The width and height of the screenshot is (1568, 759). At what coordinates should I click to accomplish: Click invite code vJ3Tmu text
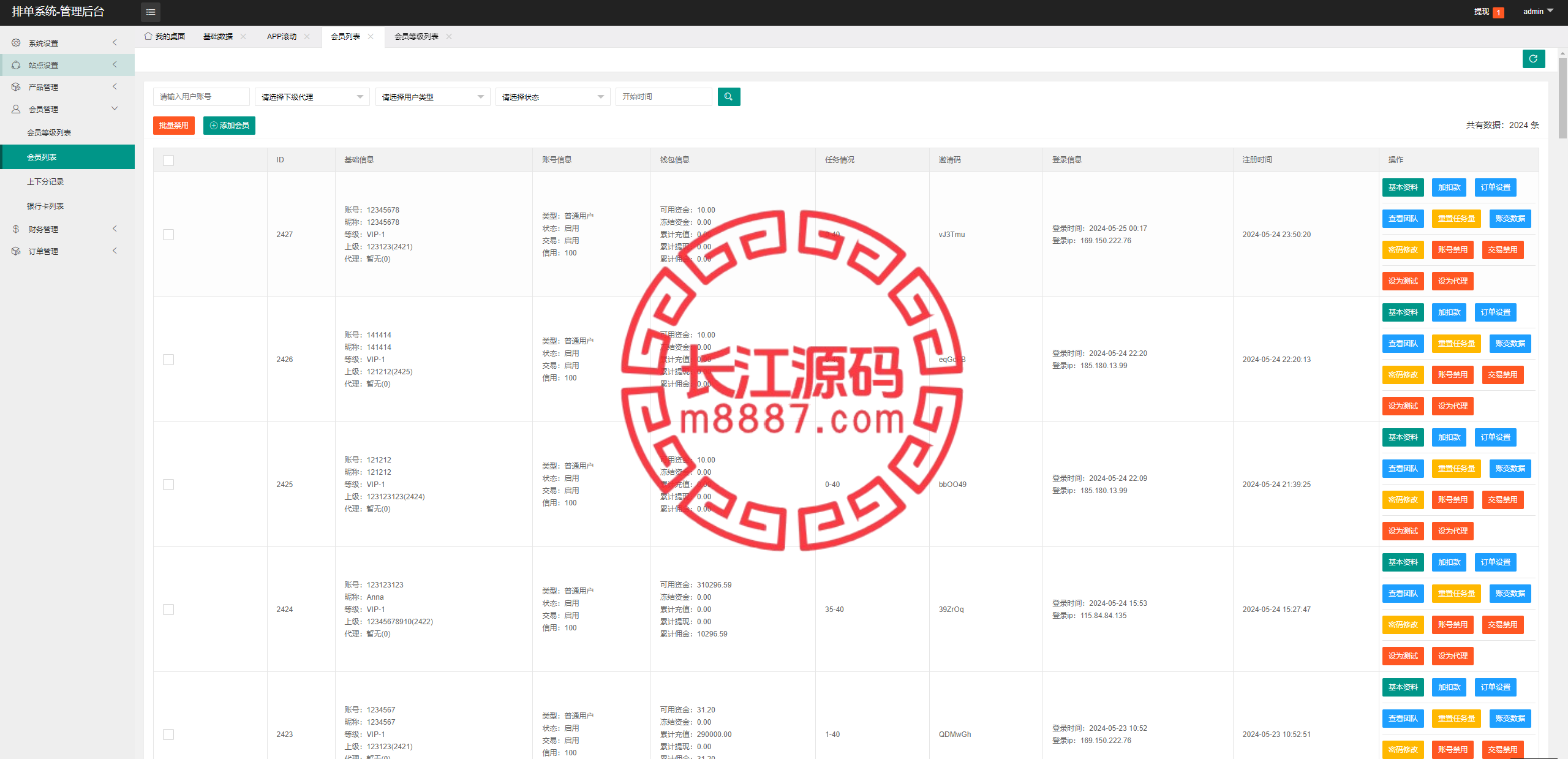pyautogui.click(x=952, y=235)
